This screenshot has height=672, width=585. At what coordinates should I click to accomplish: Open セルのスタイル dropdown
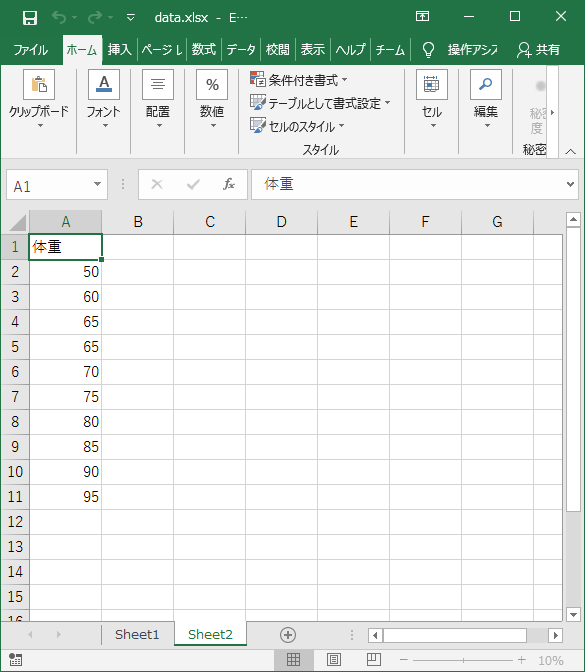pos(297,126)
